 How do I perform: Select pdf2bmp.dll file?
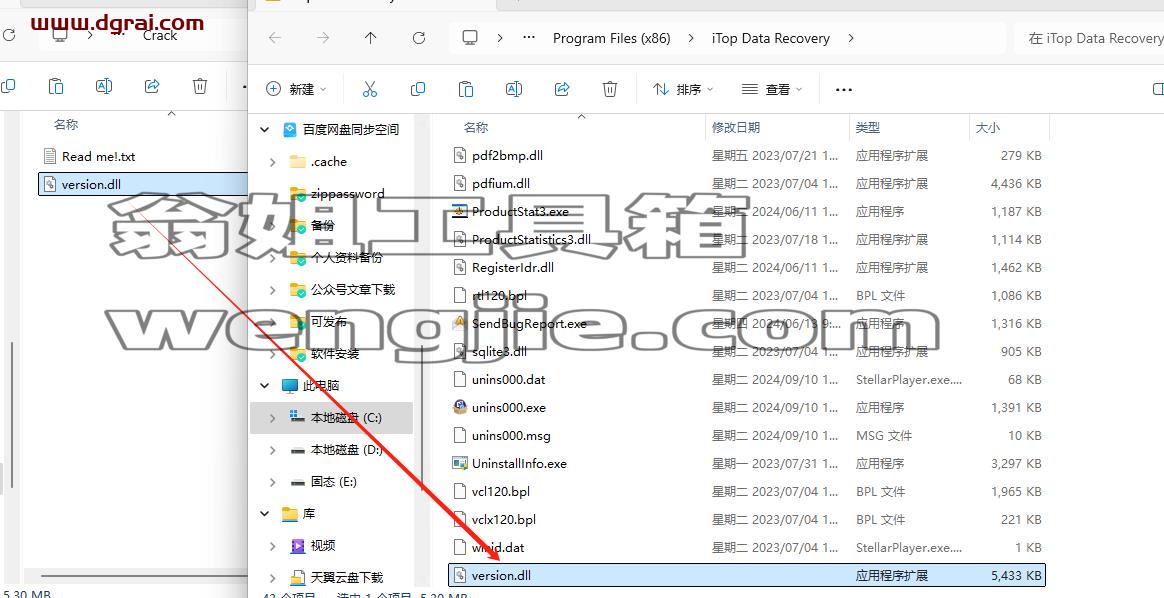507,156
